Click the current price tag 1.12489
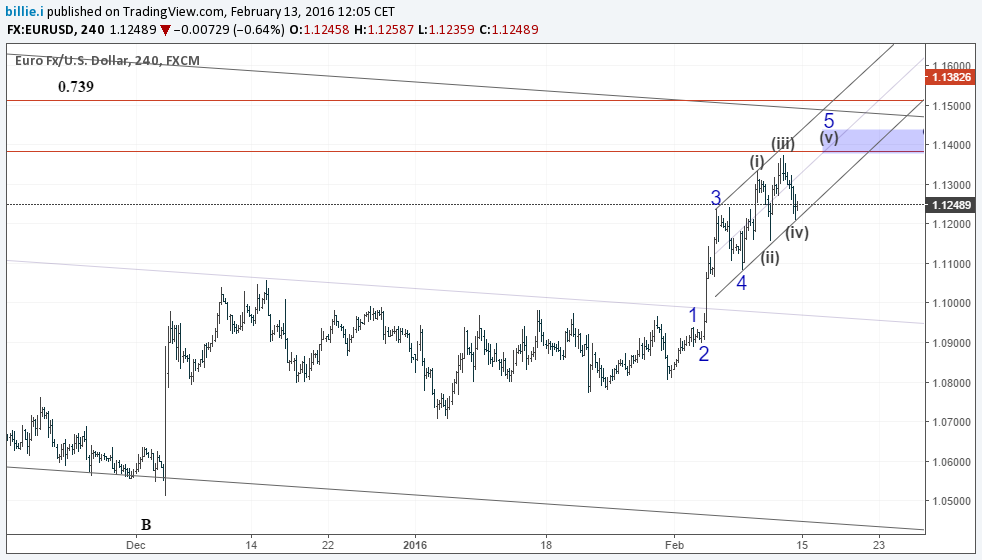This screenshot has height=560, width=982. [951, 205]
